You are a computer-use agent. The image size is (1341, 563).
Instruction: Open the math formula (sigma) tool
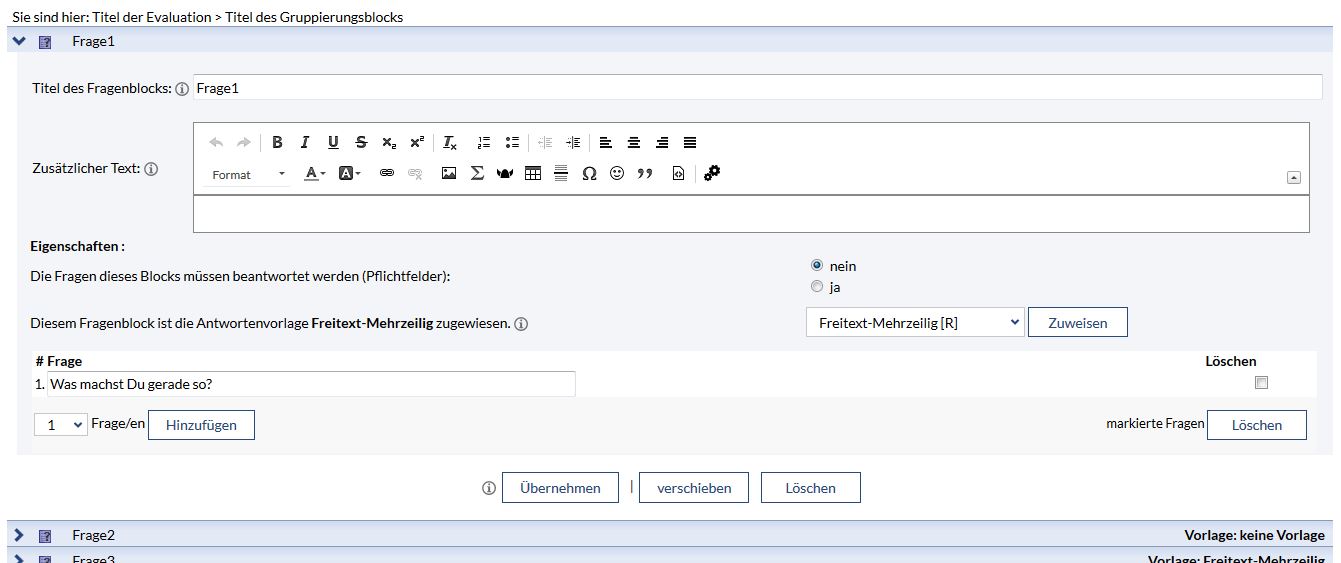[477, 174]
